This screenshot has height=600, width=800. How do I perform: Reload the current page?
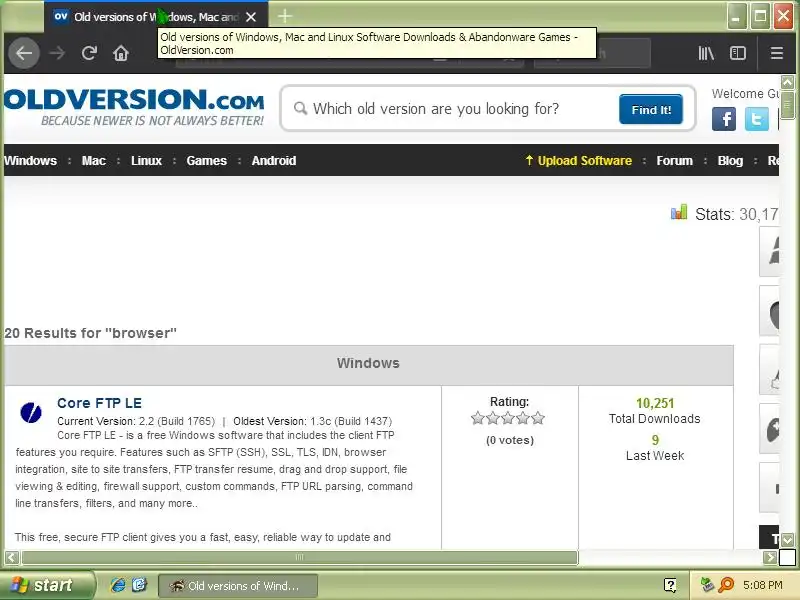(x=89, y=53)
